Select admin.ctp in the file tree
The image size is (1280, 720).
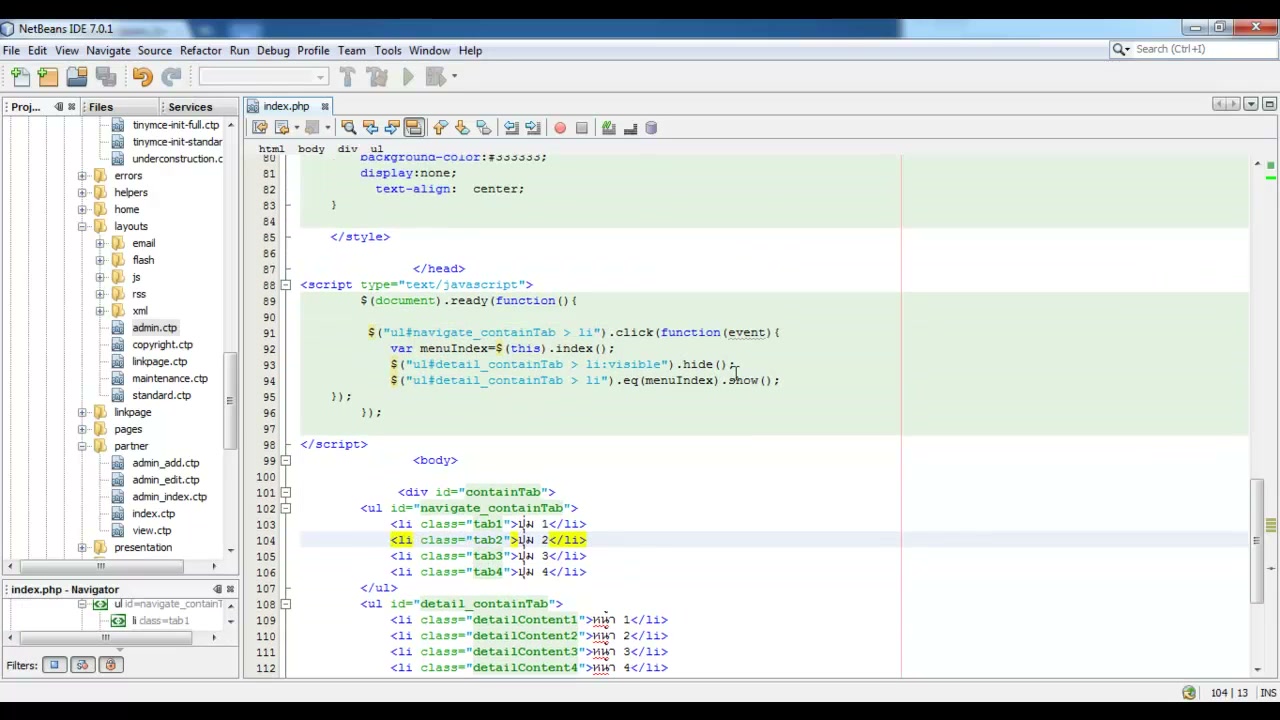154,328
